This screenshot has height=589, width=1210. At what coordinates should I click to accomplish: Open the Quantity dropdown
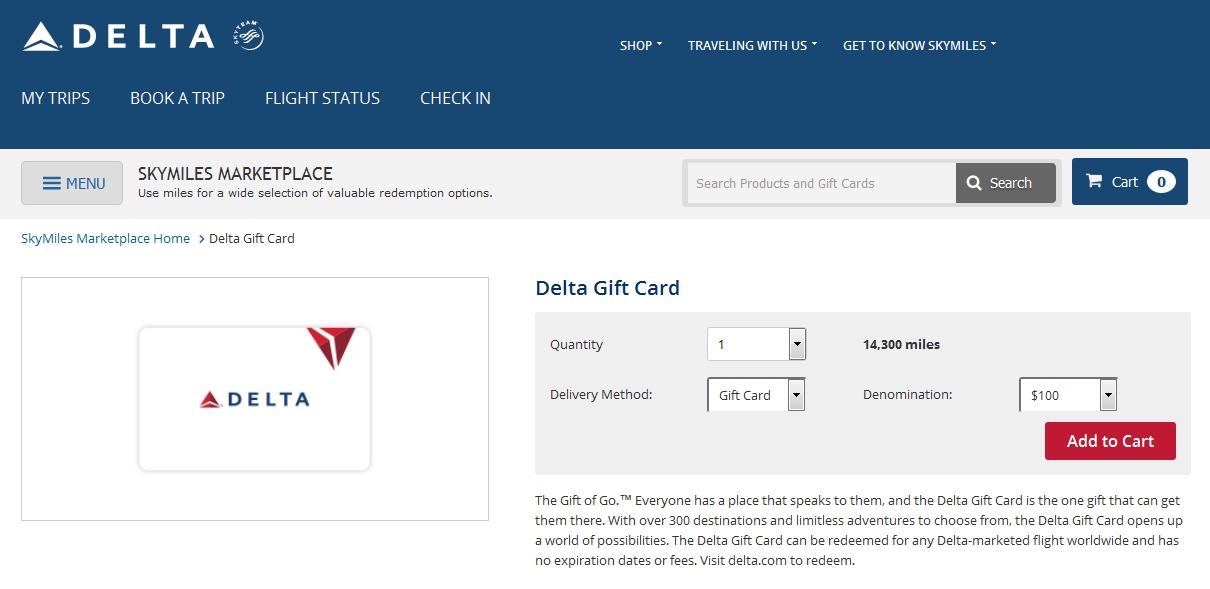tap(797, 344)
